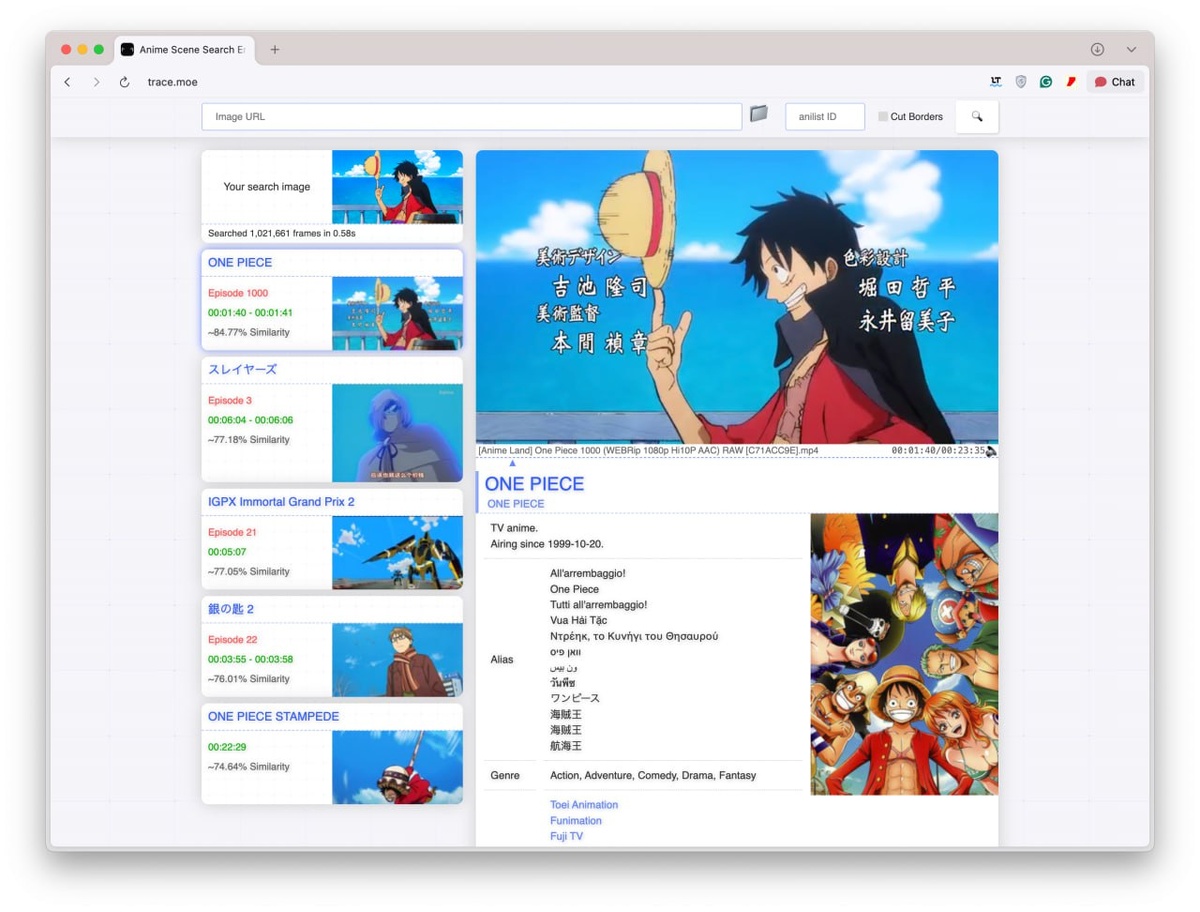Click the ONE PIECE cover art image
The width and height of the screenshot is (1200, 912).
(x=904, y=654)
